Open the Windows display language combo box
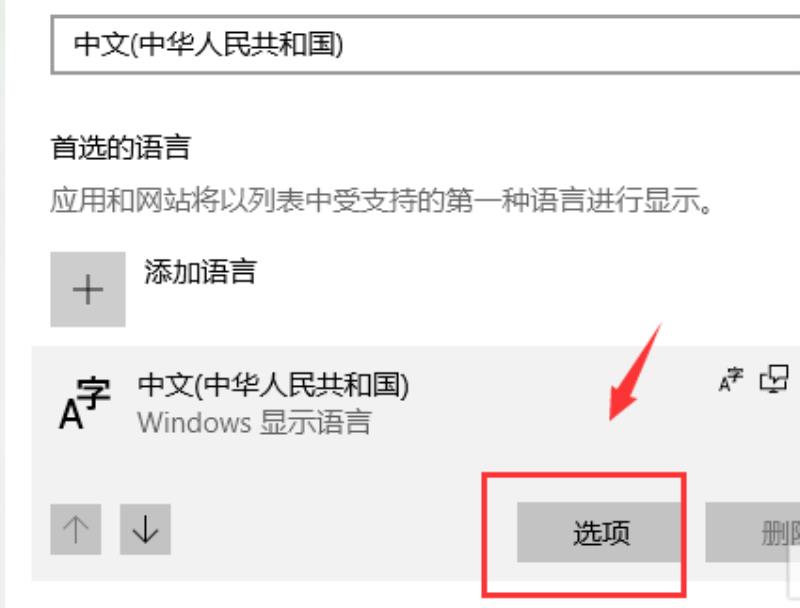The height and width of the screenshot is (608, 800). point(425,44)
